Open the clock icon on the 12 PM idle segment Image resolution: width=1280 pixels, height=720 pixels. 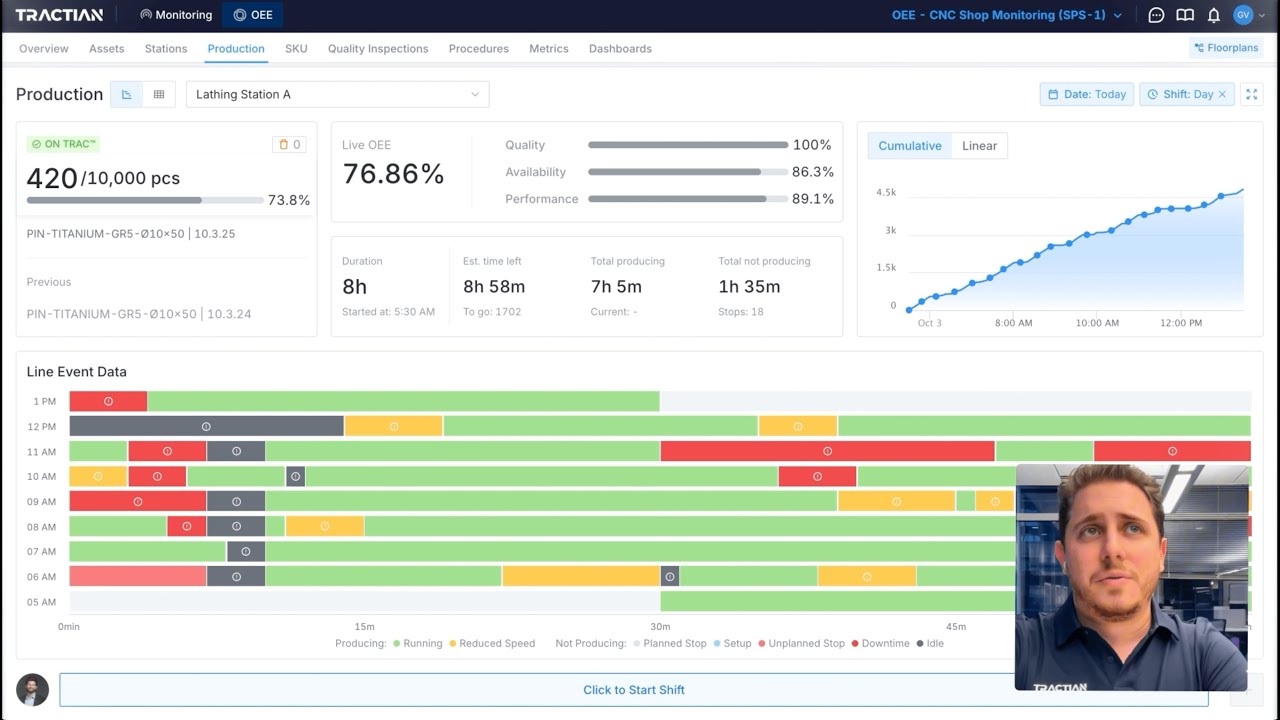tap(206, 426)
